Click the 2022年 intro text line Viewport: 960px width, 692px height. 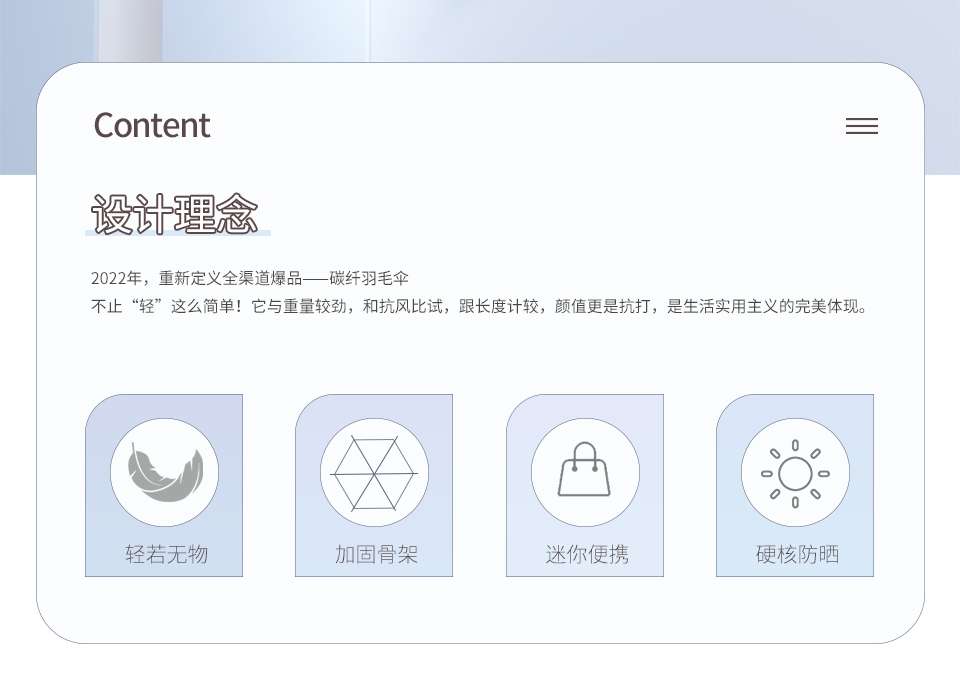point(250,278)
